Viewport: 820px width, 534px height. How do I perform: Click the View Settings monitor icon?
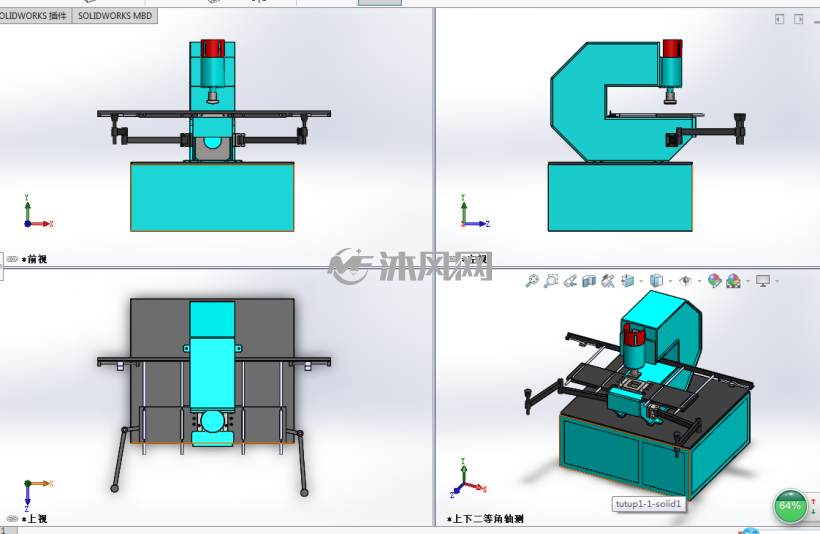(763, 281)
